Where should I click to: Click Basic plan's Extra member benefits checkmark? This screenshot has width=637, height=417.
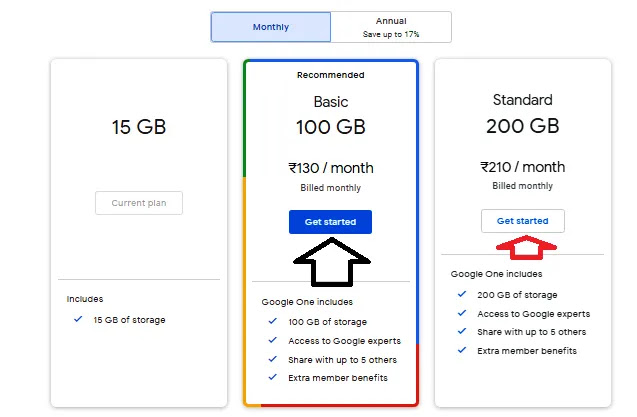click(273, 377)
